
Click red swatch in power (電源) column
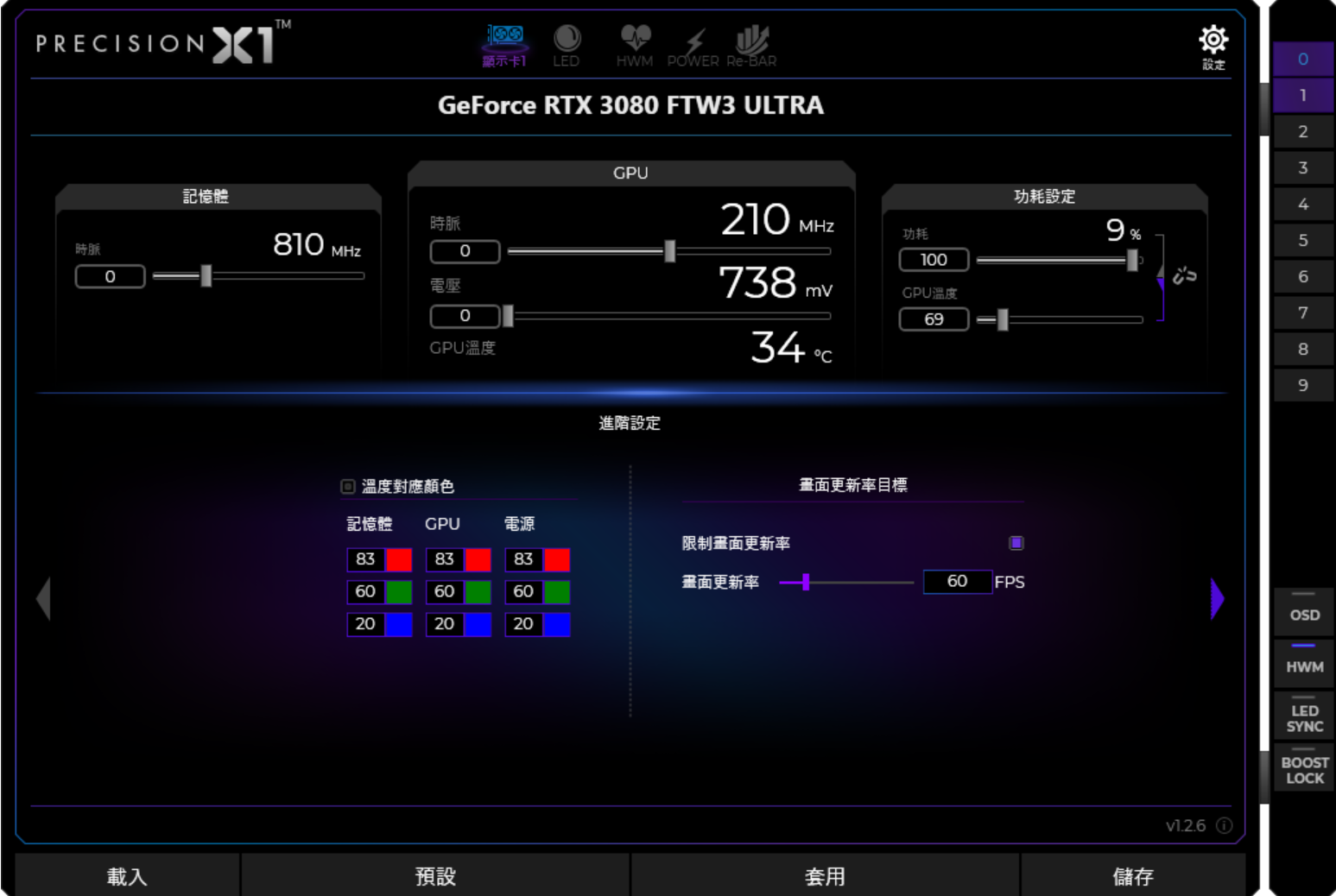coord(557,559)
